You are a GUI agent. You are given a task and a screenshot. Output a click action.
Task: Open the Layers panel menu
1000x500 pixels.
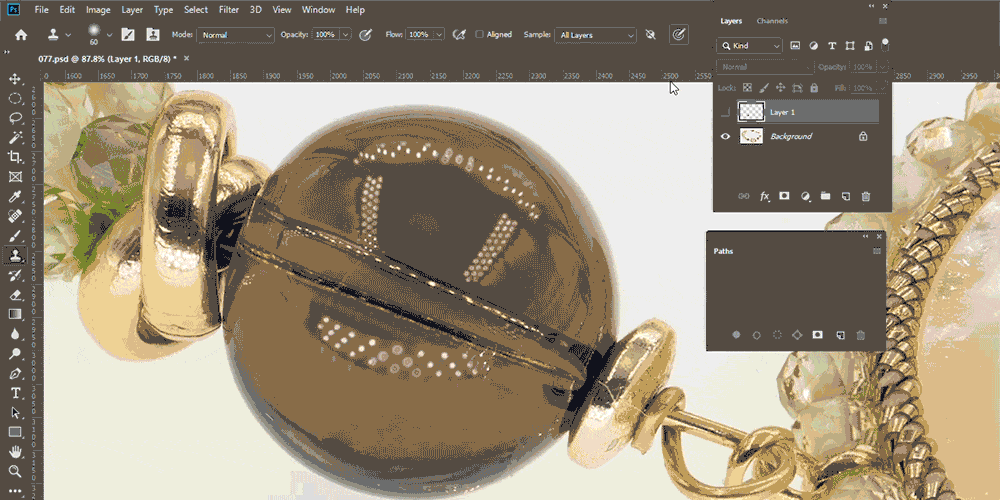click(x=883, y=21)
